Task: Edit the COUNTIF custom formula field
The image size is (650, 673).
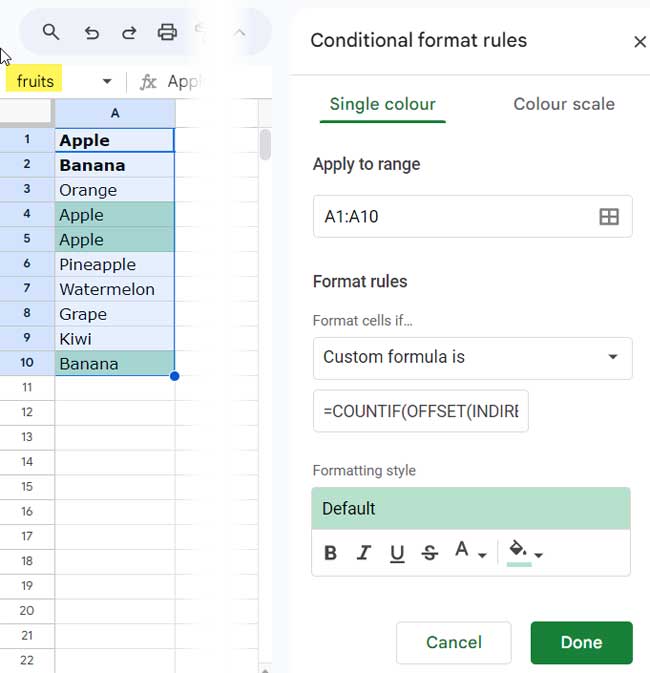Action: coord(421,411)
